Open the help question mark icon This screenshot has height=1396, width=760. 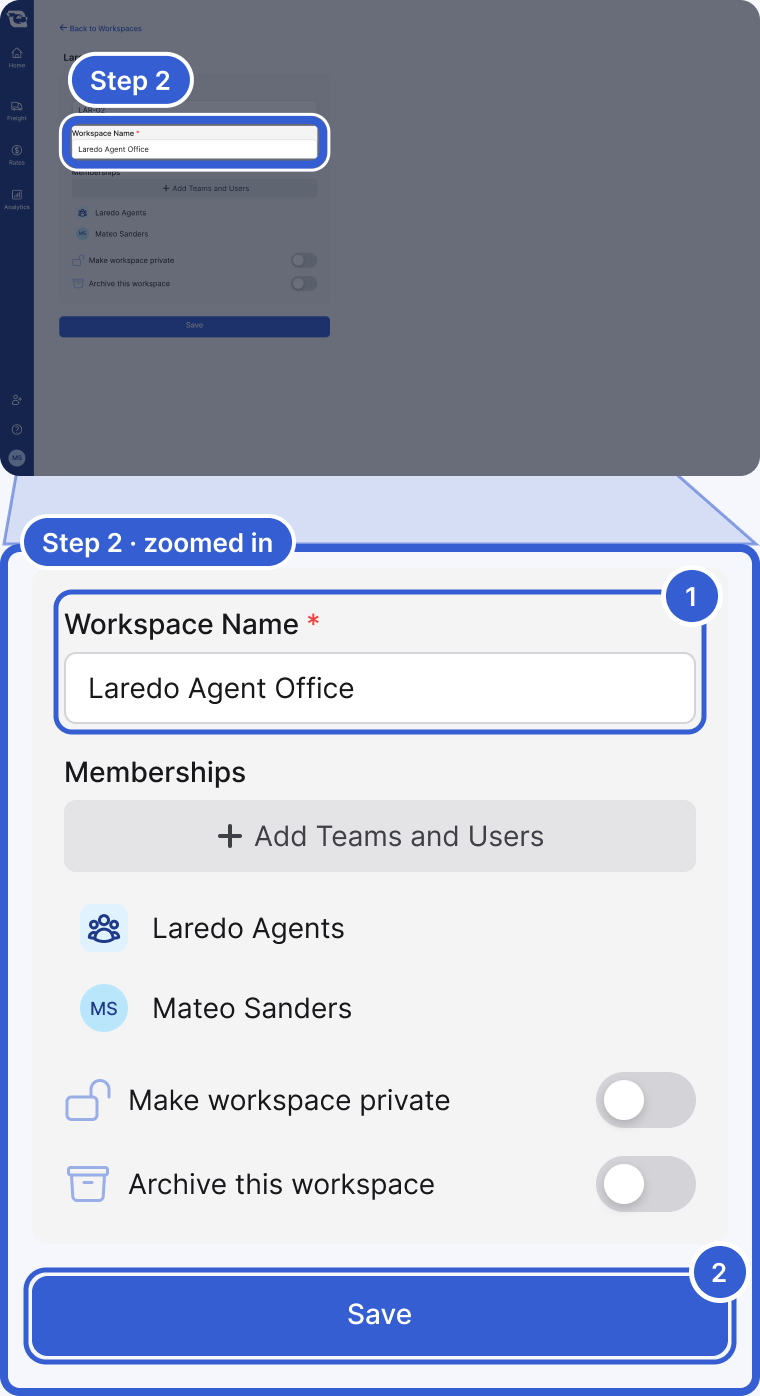[16, 429]
